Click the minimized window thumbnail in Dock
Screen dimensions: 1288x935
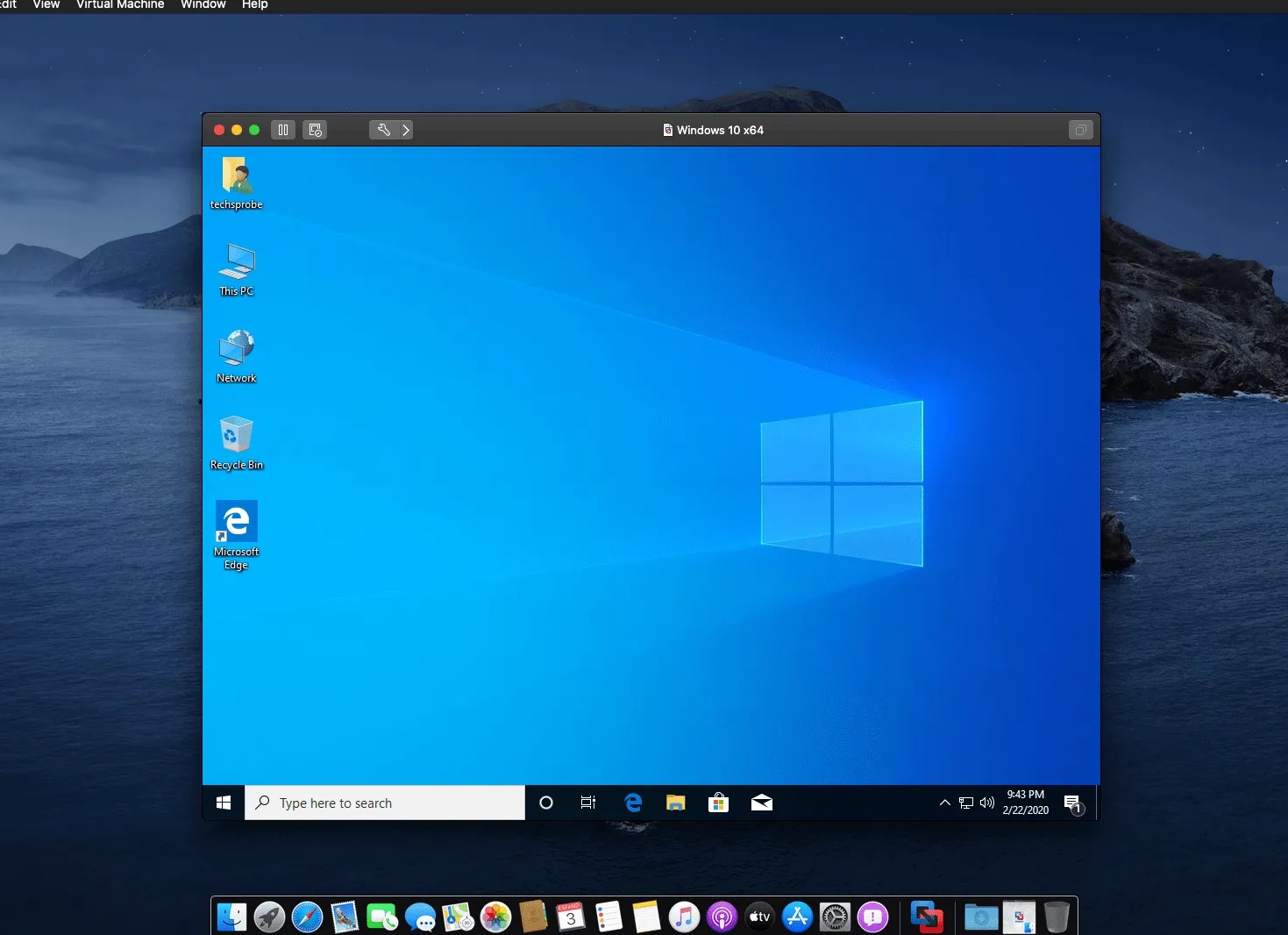1019,917
